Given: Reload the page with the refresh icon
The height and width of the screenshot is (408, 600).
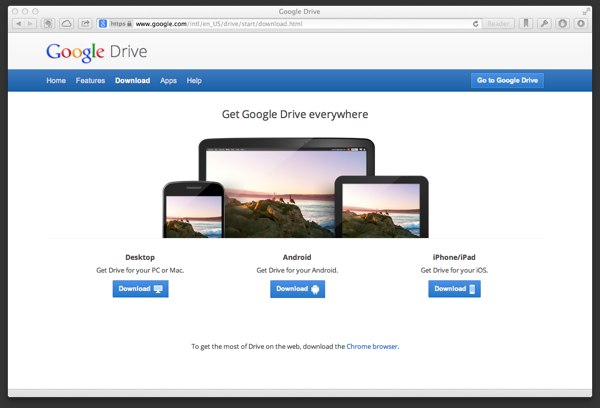Looking at the screenshot, I should (475, 24).
